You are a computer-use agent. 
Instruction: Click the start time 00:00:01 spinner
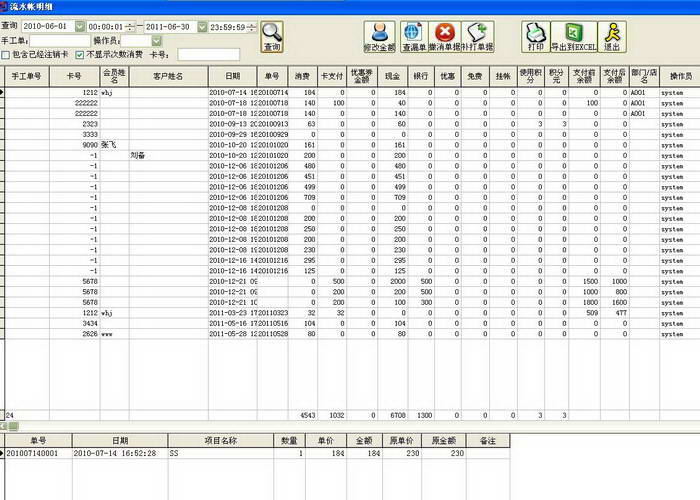pyautogui.click(x=130, y=27)
